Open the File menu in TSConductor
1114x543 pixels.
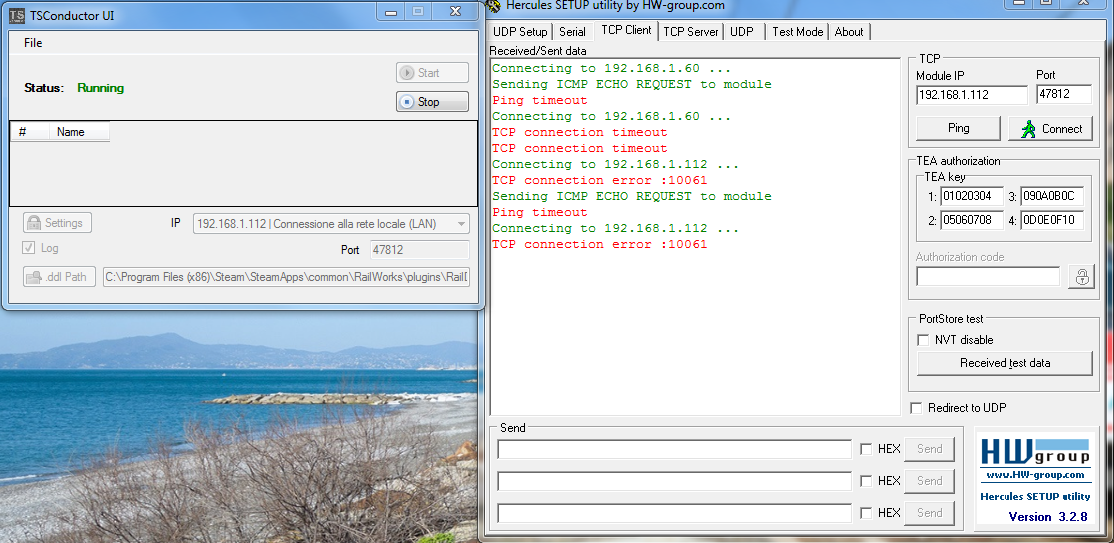[x=33, y=43]
